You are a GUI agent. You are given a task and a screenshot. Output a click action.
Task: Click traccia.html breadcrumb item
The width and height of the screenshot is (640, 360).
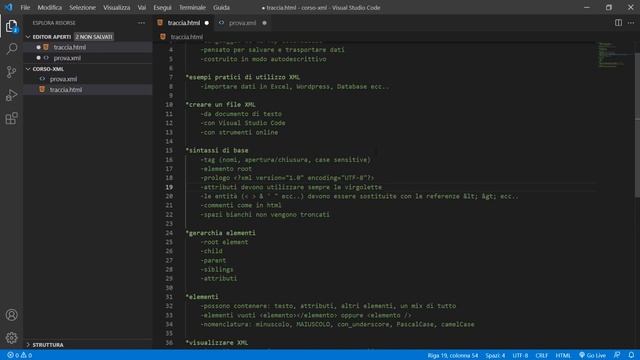point(187,37)
